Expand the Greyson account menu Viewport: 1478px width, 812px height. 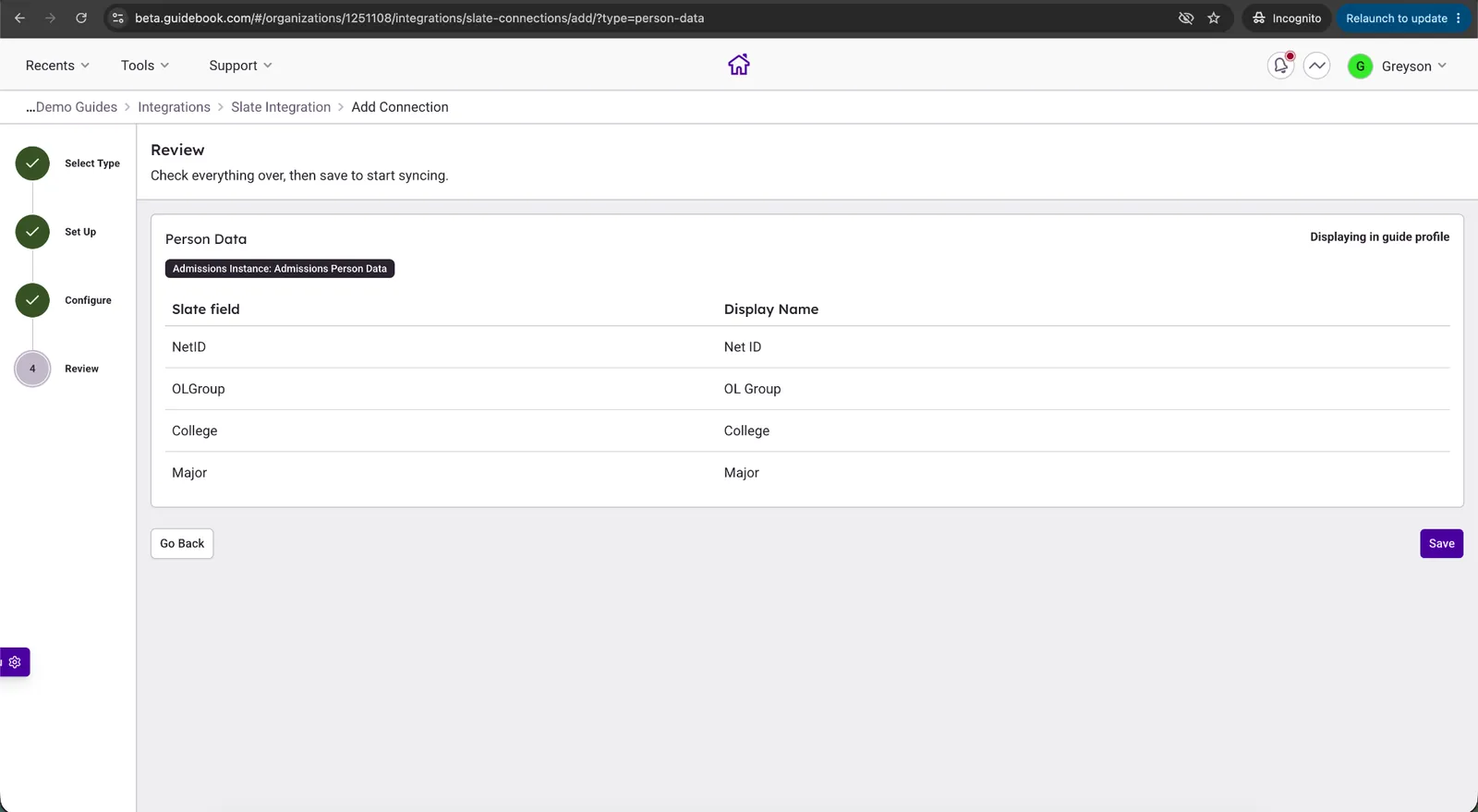point(1414,66)
